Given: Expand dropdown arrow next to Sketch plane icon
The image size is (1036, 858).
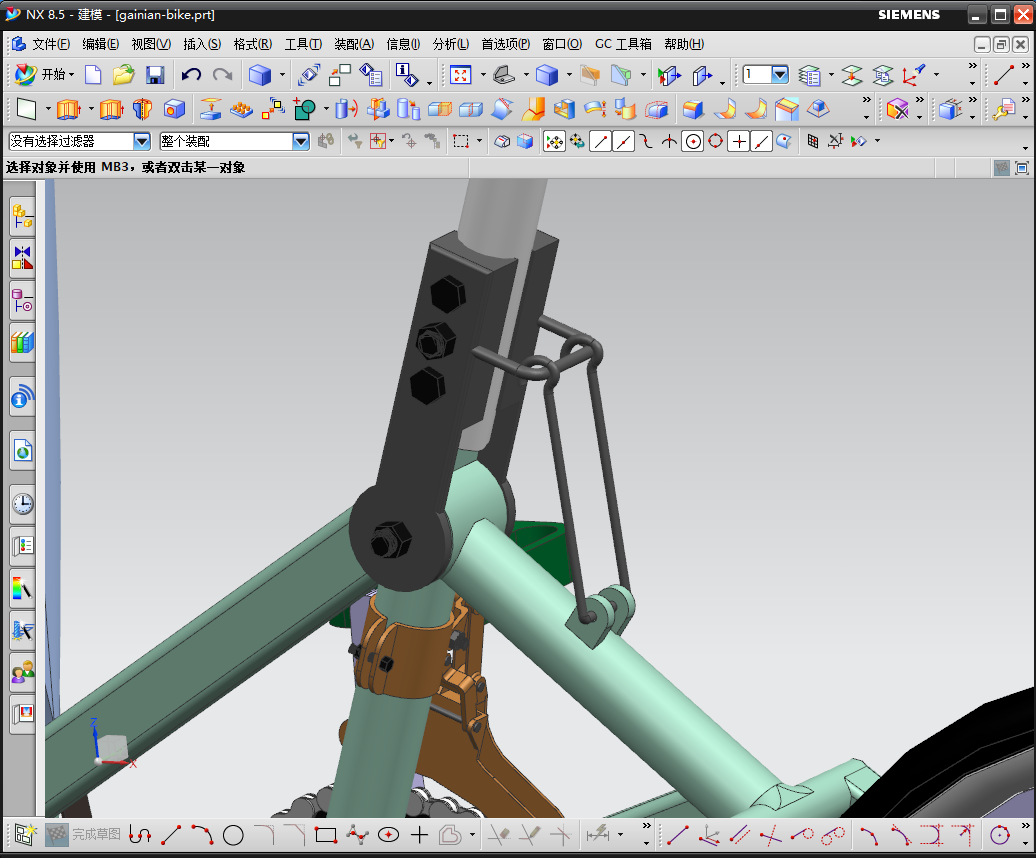Looking at the screenshot, I should (x=48, y=109).
